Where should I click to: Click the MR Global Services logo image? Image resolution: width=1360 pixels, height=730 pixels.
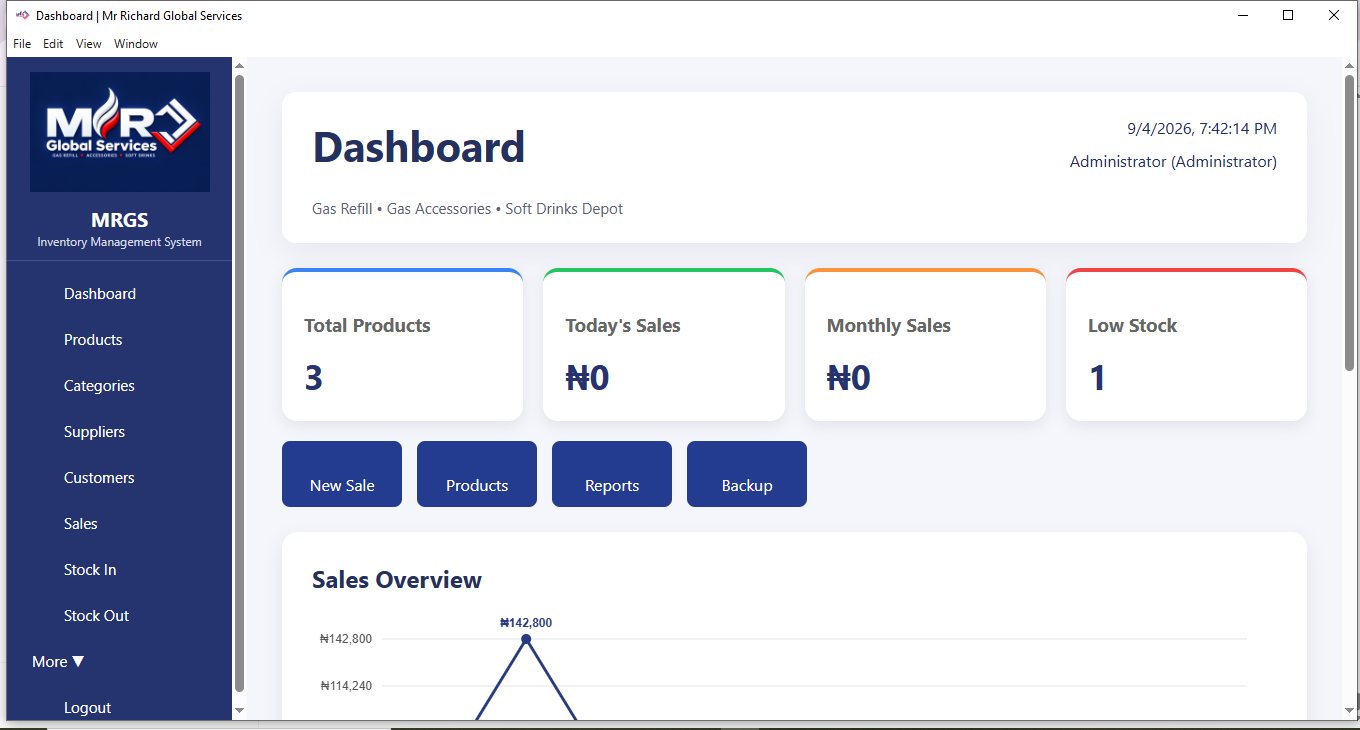(120, 132)
